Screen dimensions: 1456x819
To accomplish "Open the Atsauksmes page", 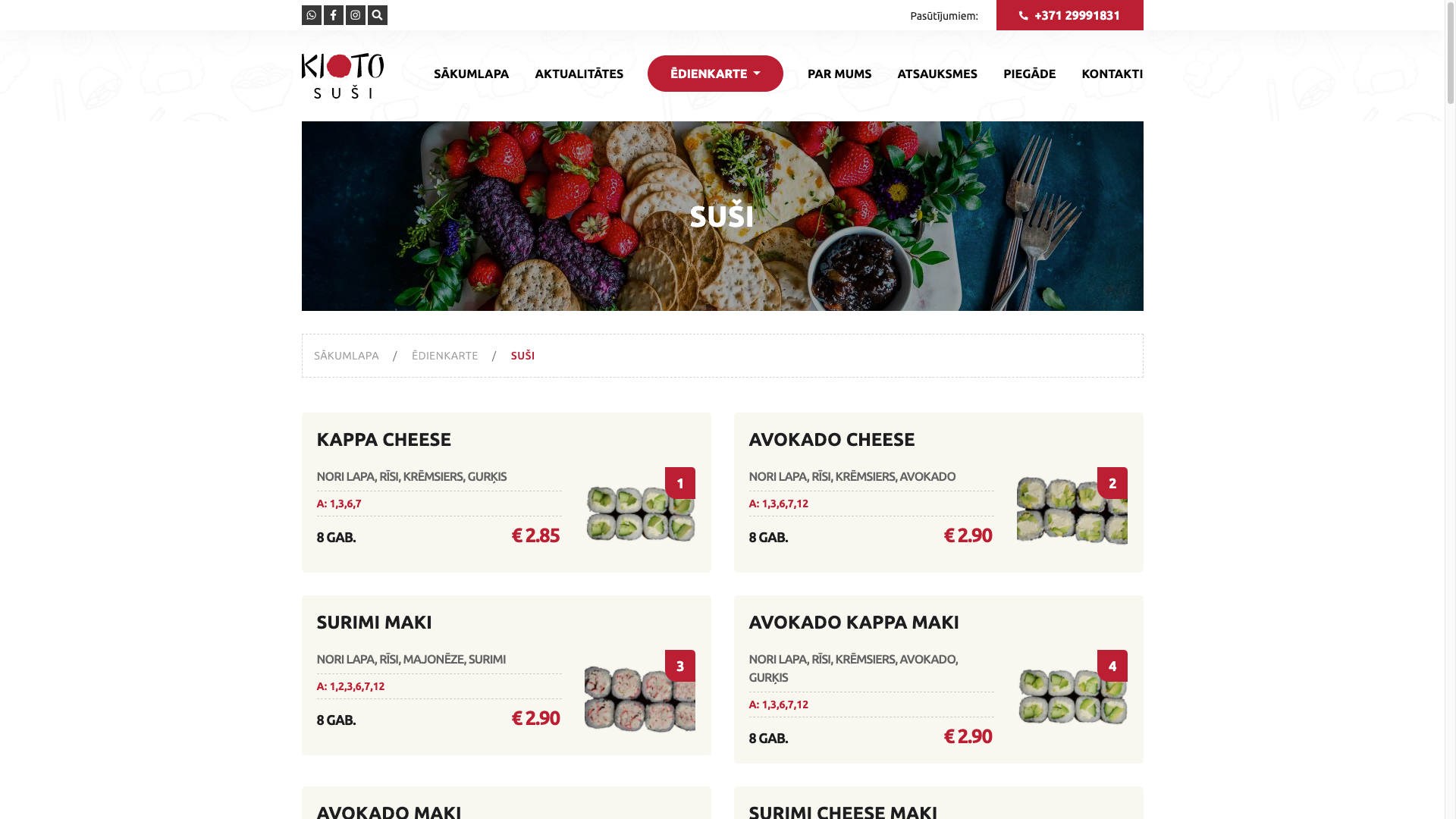I will tap(937, 74).
